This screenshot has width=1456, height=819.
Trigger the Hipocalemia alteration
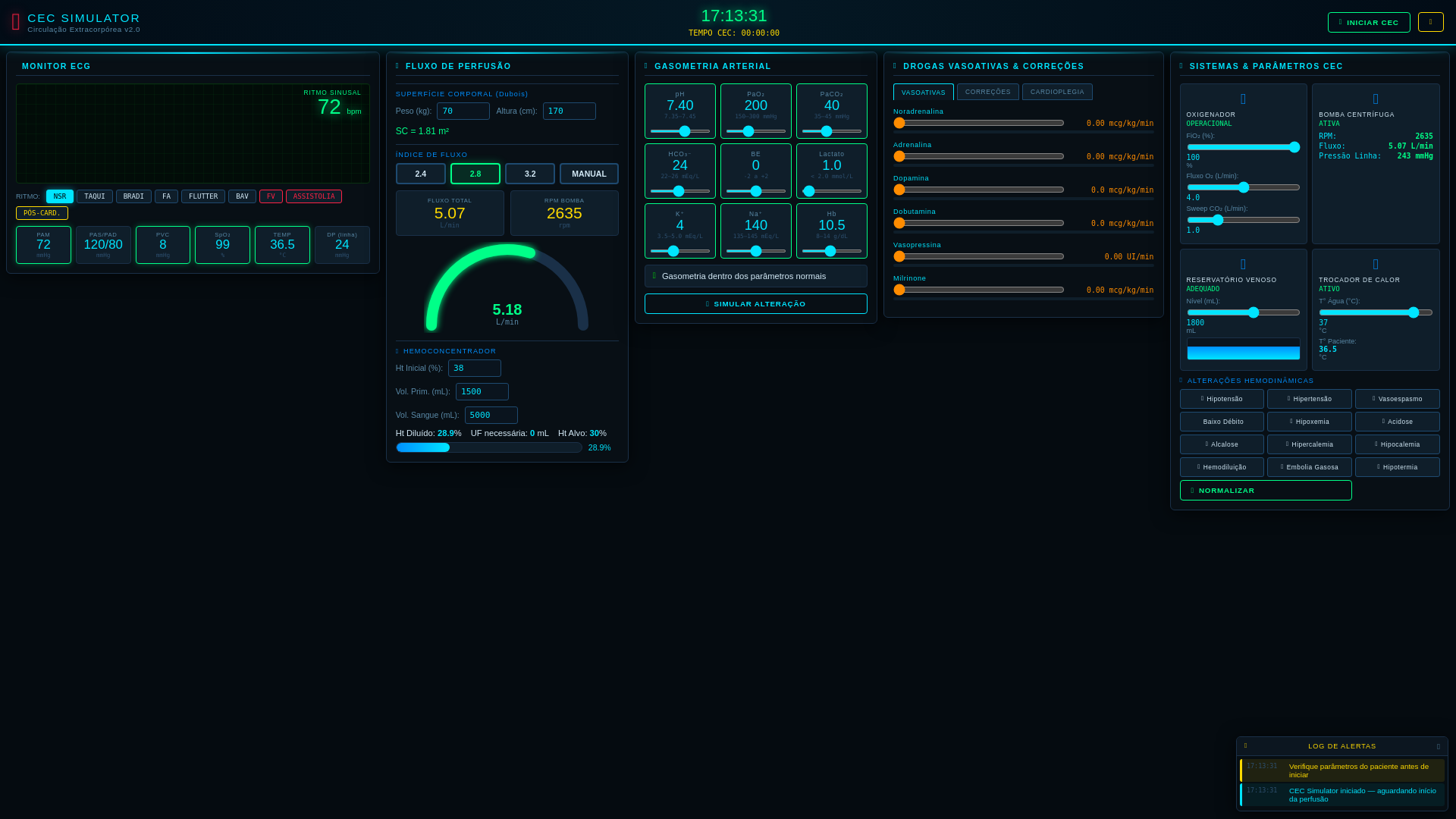pos(1398,444)
